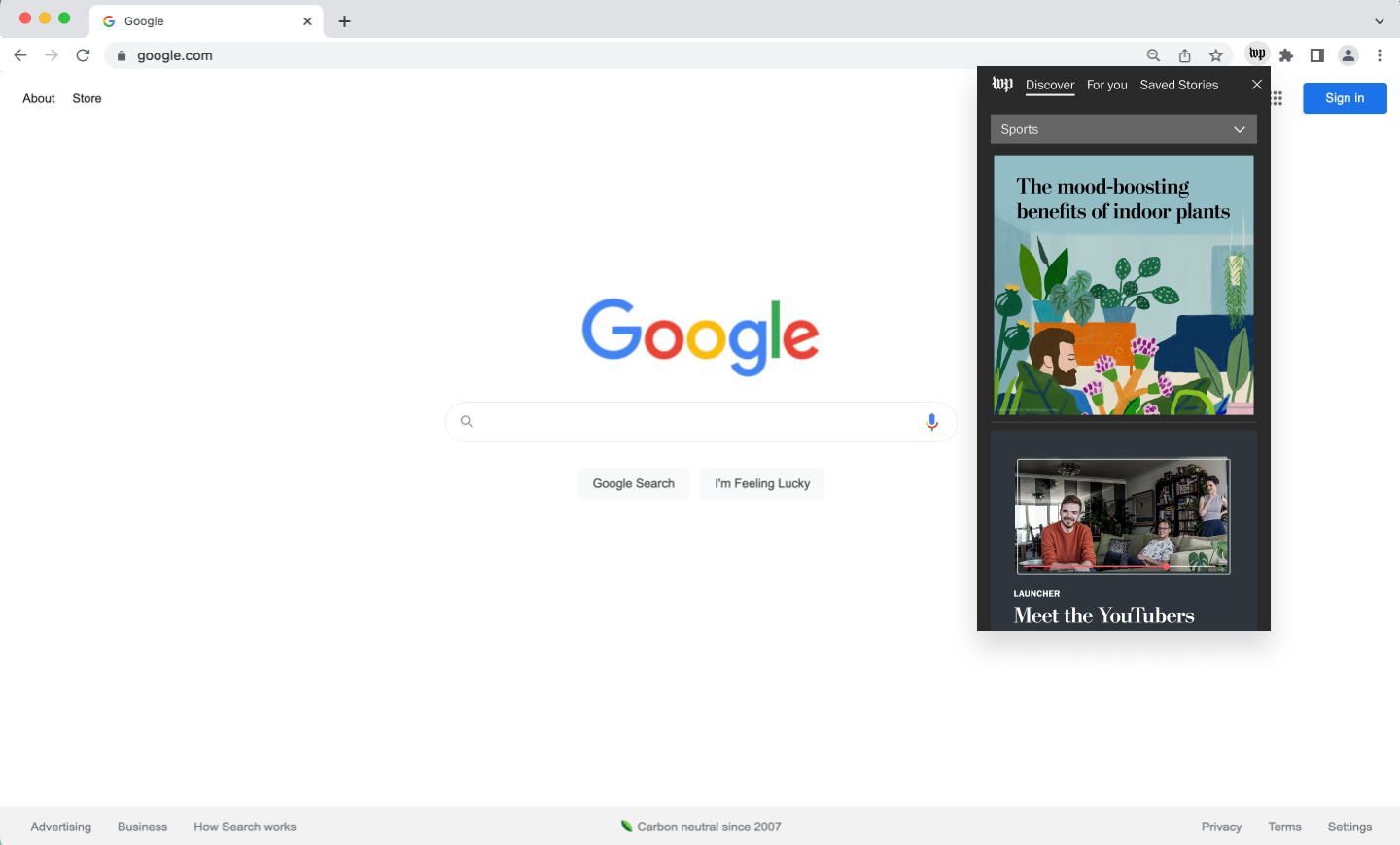Close the Washington Post popup
The image size is (1400, 845).
(1256, 85)
